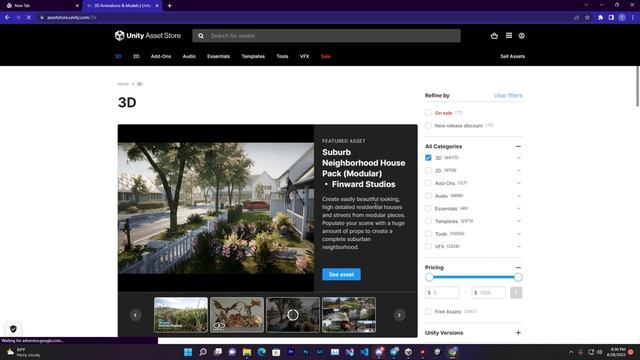Click the minimum price slider handle

429,278
